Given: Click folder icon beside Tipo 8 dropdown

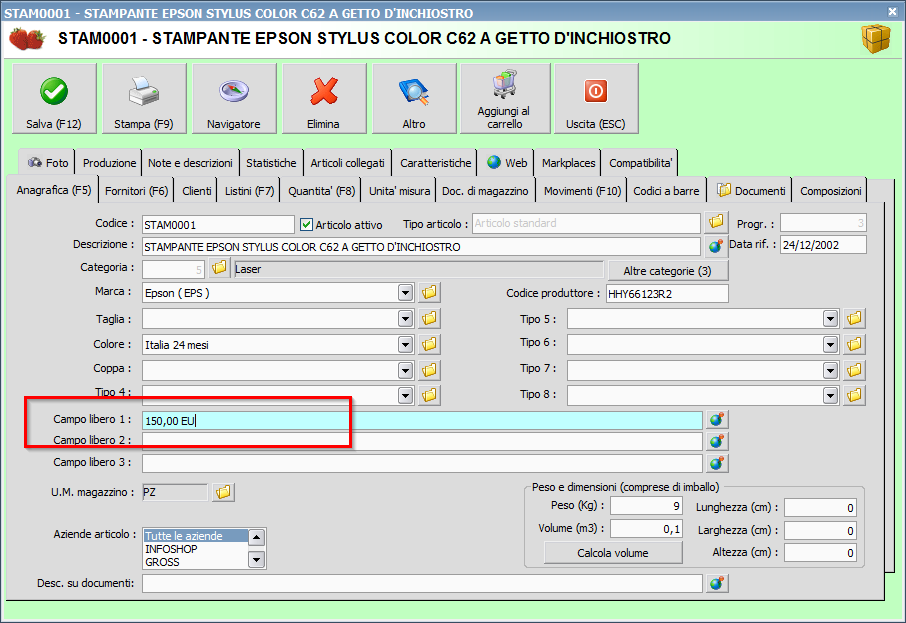Looking at the screenshot, I should [855, 395].
